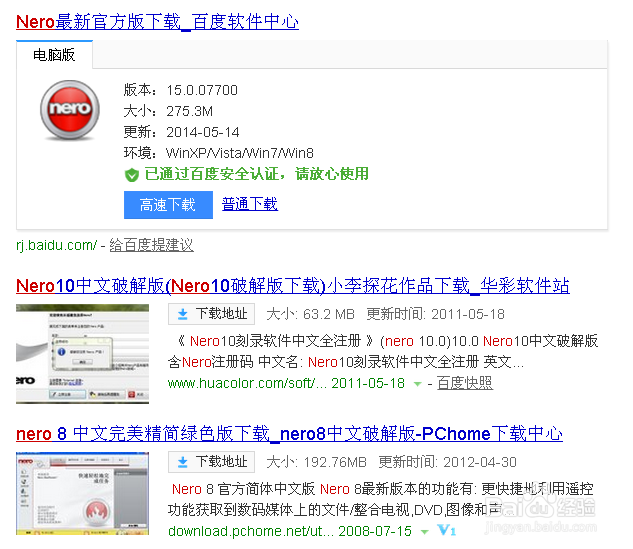The image size is (633, 549).
Task: Open nero 8 中文完美精简绿色版 PChome result title
Action: click(x=289, y=434)
